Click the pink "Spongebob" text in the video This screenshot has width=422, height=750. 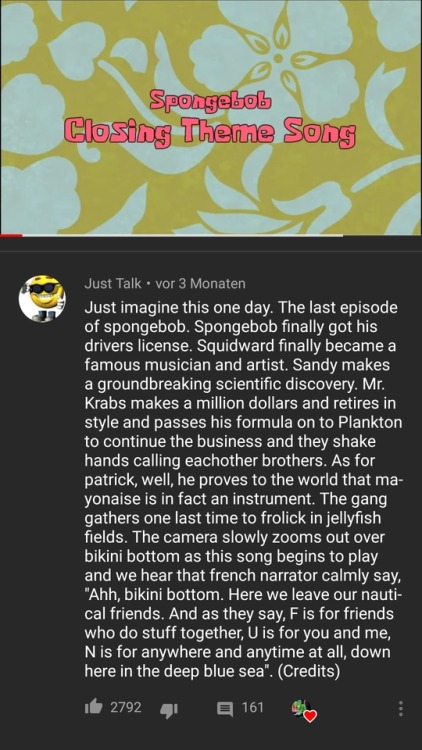(211, 99)
